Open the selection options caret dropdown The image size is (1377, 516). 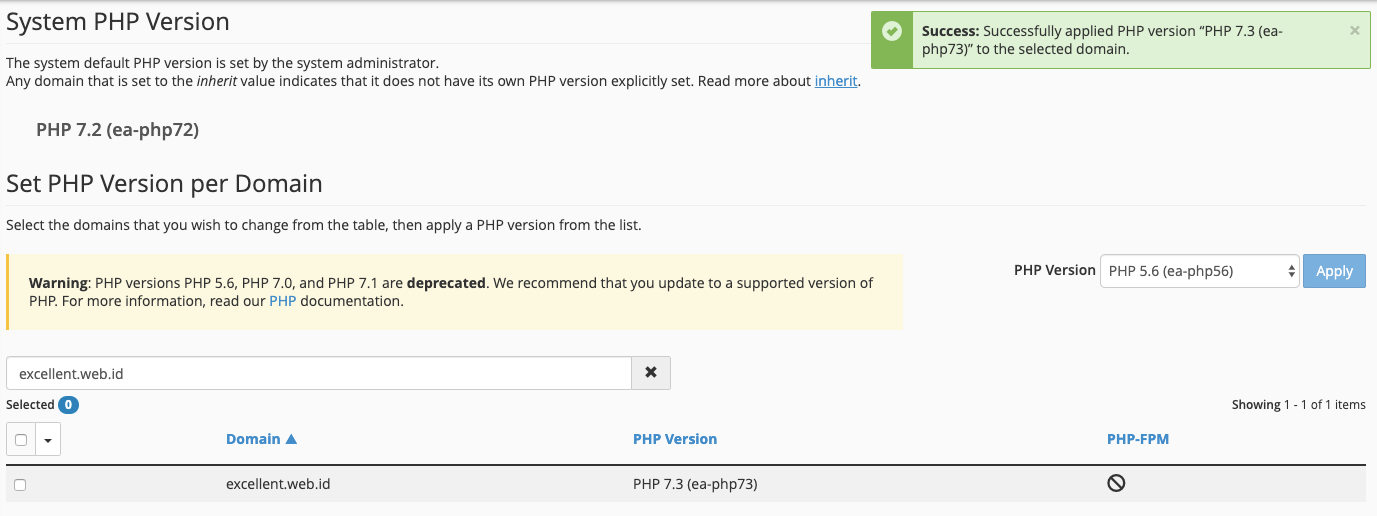point(48,440)
